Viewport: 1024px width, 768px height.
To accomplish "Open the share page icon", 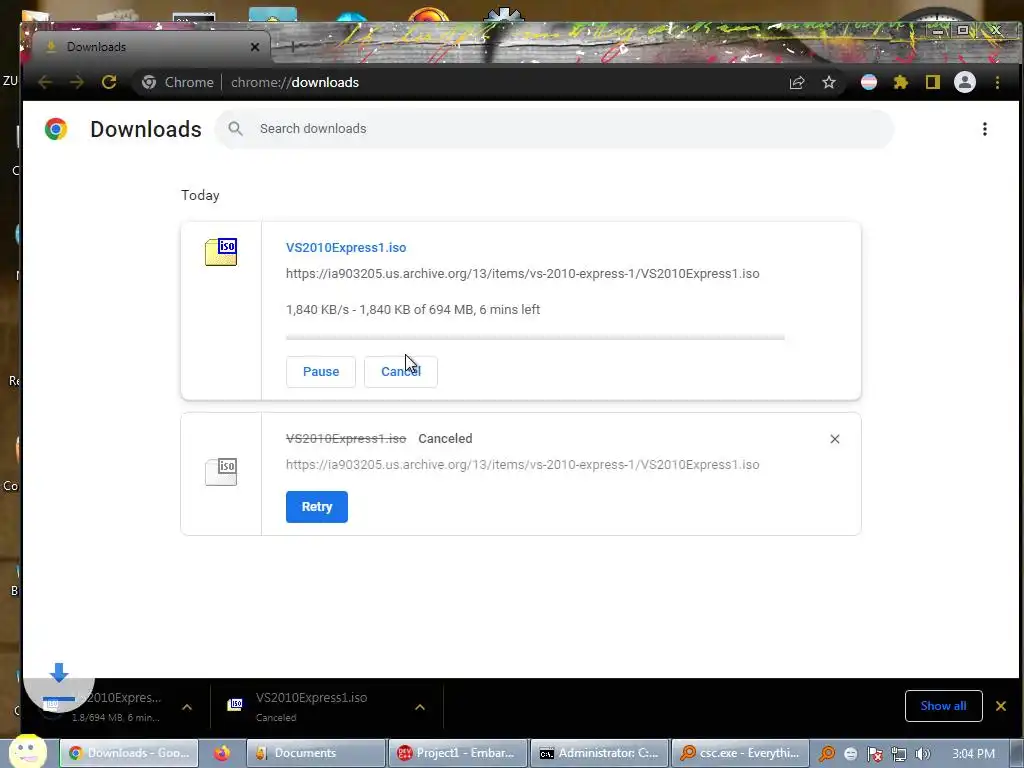I will coord(797,82).
